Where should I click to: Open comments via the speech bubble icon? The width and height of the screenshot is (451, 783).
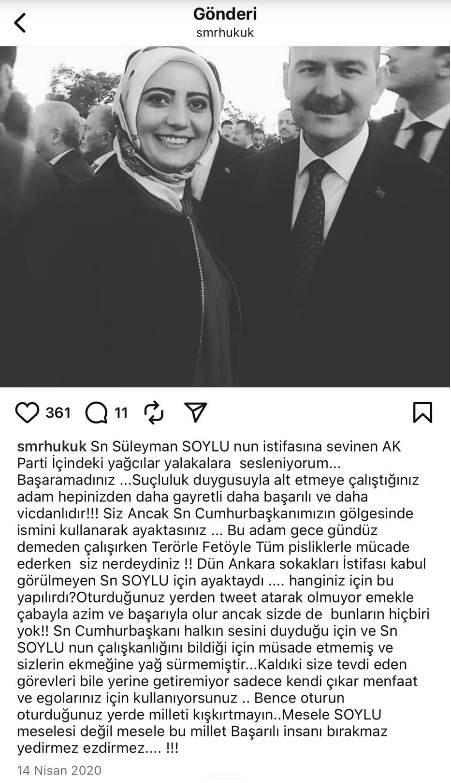pyautogui.click(x=96, y=413)
